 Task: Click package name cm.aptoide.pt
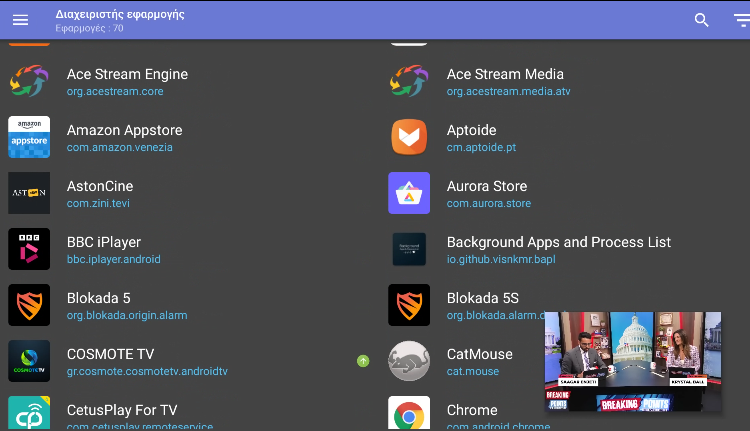point(481,147)
